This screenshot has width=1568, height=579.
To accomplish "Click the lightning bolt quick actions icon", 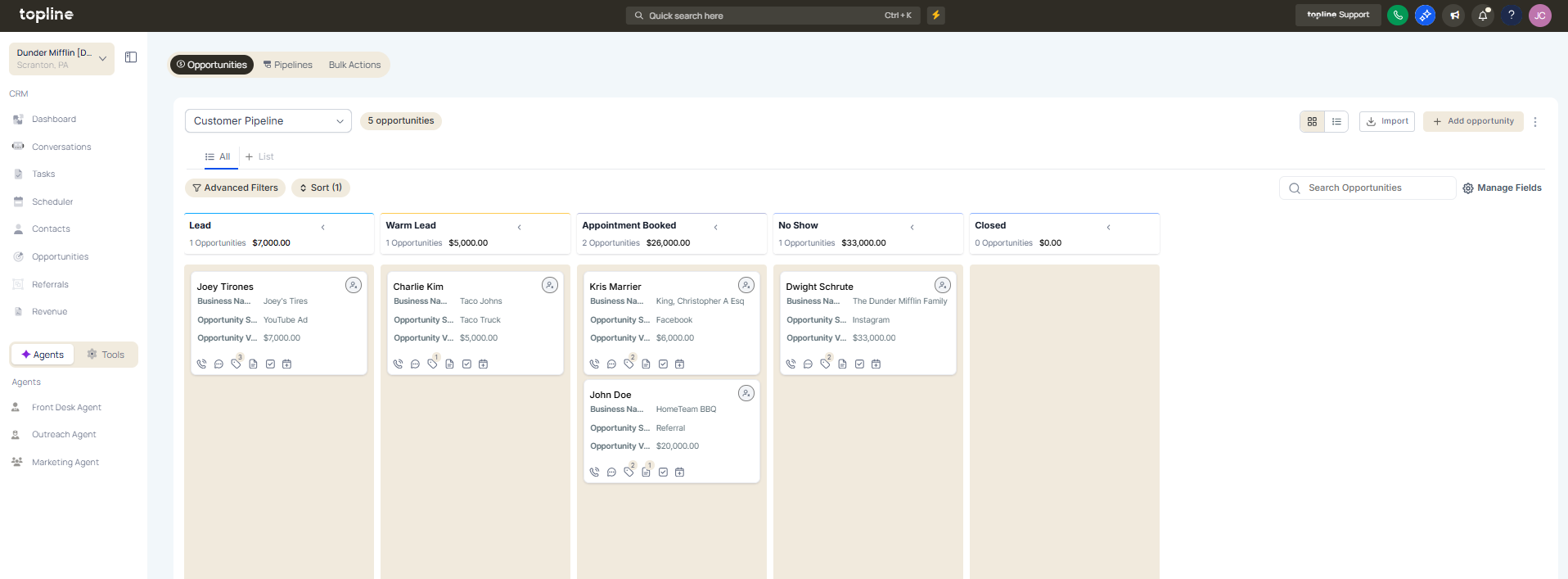I will click(936, 15).
